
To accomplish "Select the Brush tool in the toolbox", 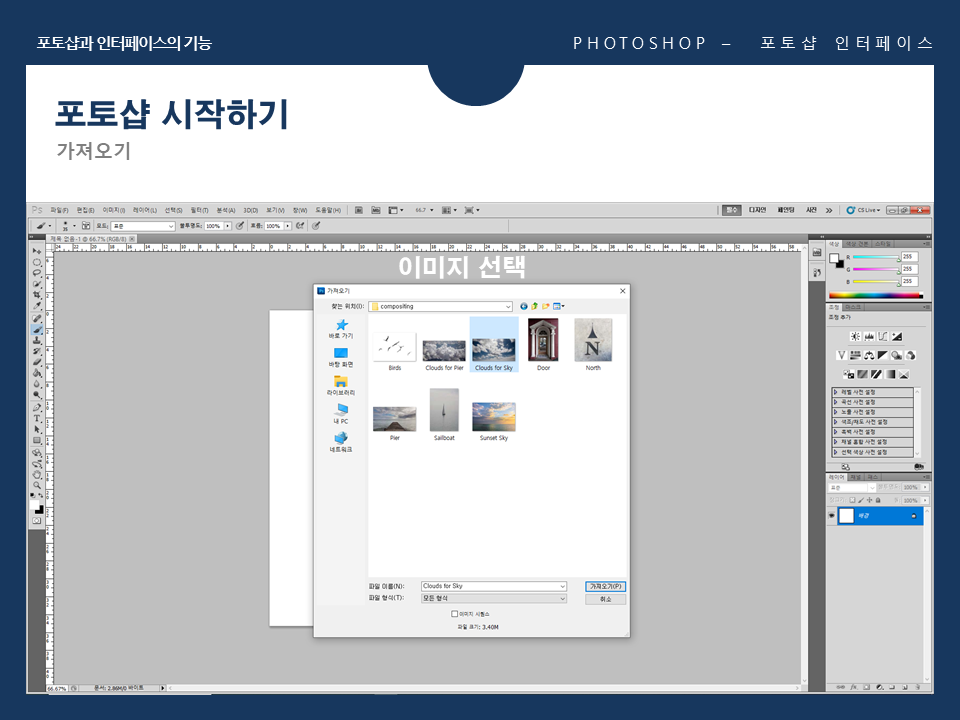I will [x=37, y=329].
